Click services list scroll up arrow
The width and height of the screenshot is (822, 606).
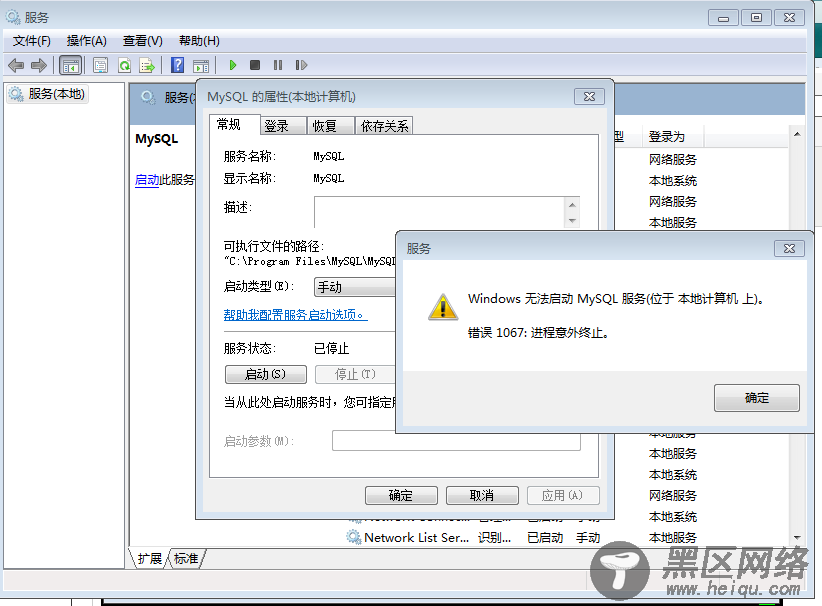(x=797, y=134)
